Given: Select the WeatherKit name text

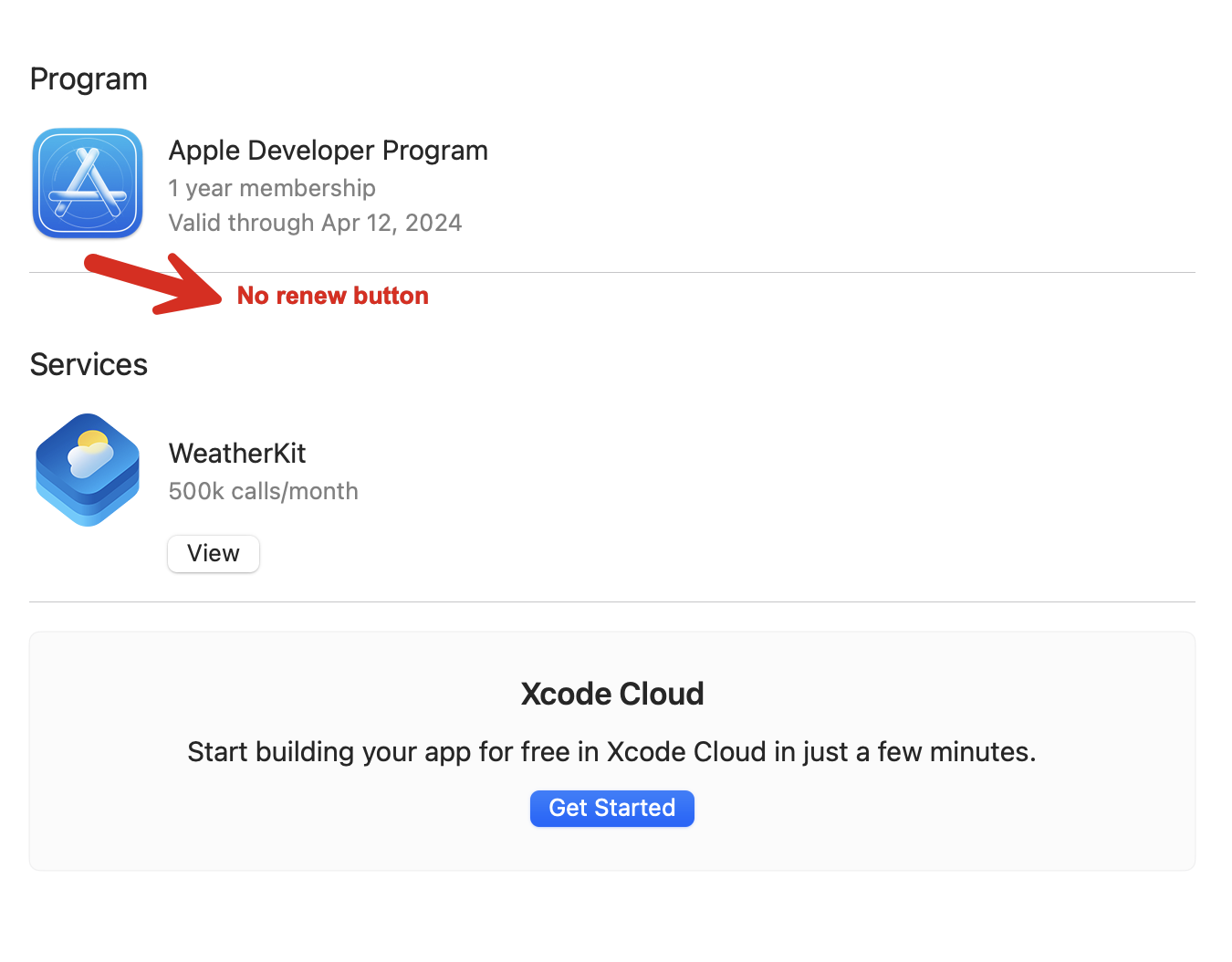Looking at the screenshot, I should (x=236, y=453).
